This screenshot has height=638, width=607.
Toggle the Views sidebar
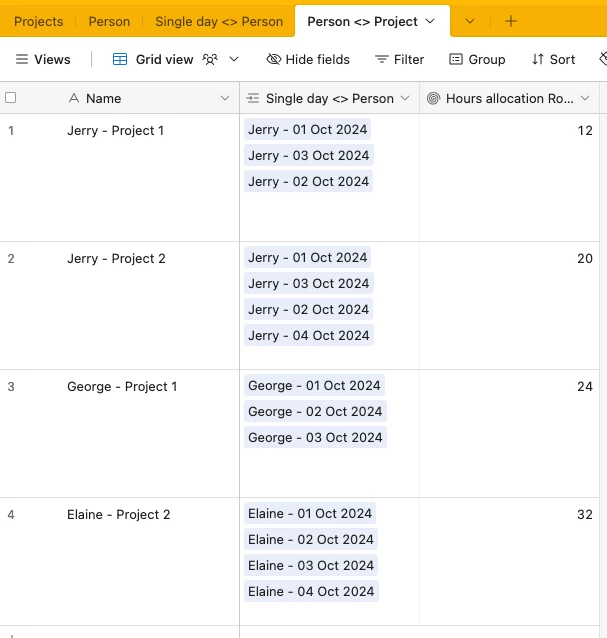[x=43, y=59]
